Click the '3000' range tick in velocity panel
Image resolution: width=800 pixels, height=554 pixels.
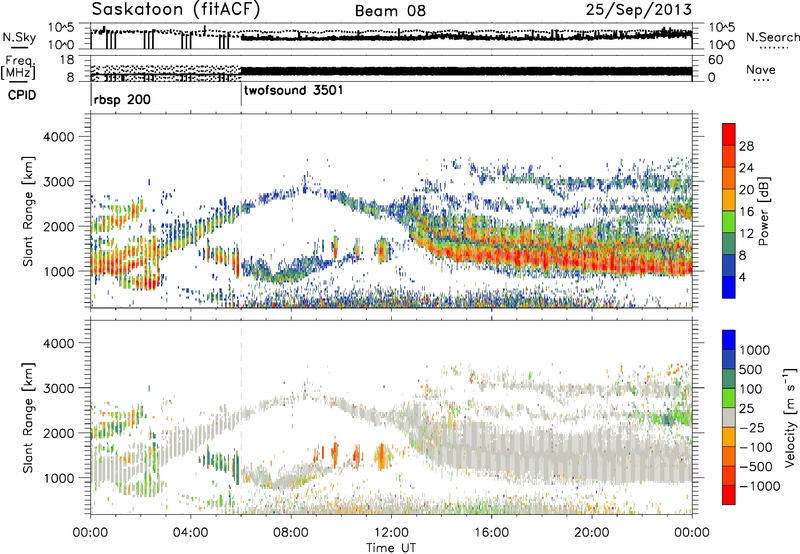click(x=58, y=388)
